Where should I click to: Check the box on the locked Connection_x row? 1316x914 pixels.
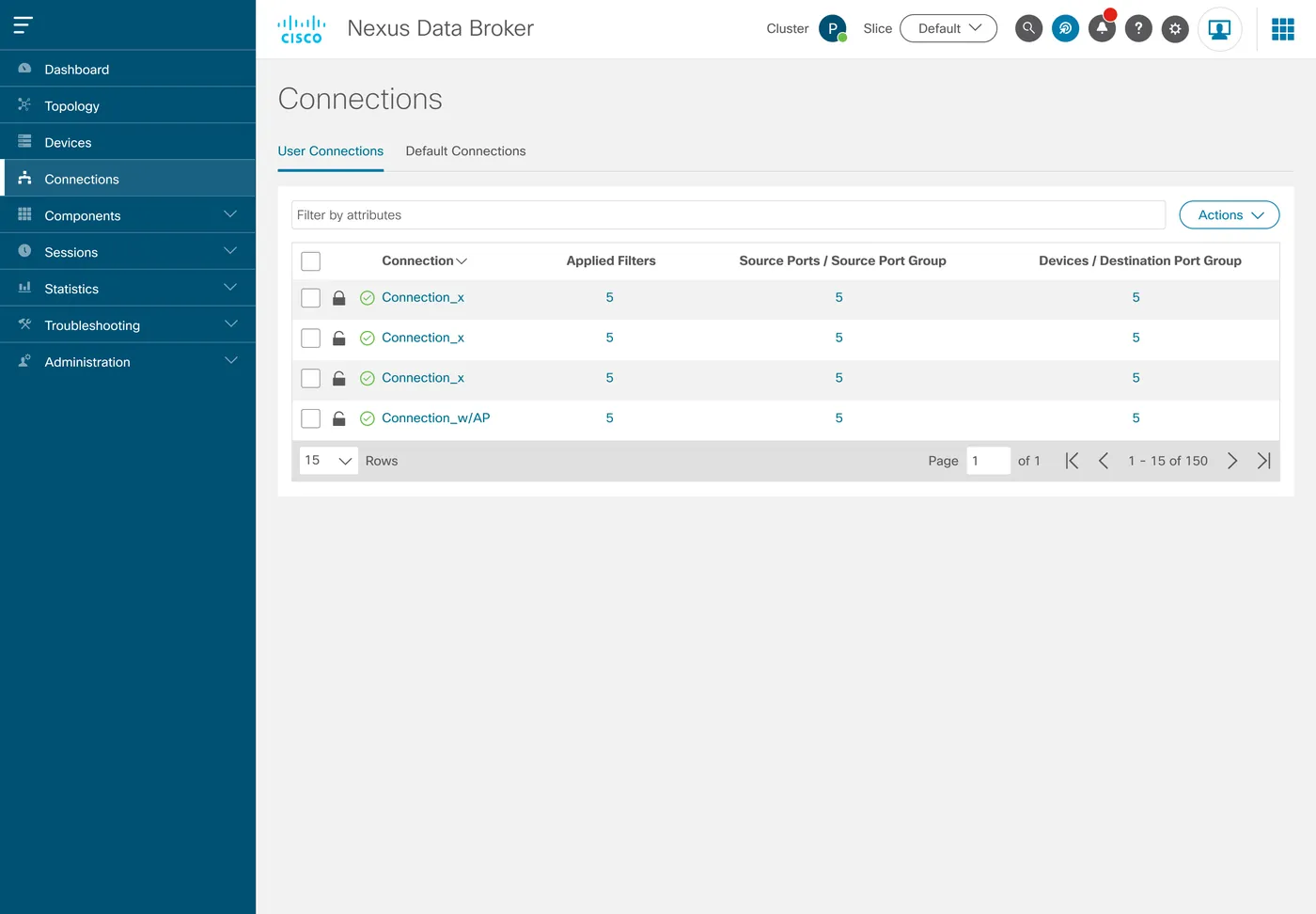click(x=311, y=298)
